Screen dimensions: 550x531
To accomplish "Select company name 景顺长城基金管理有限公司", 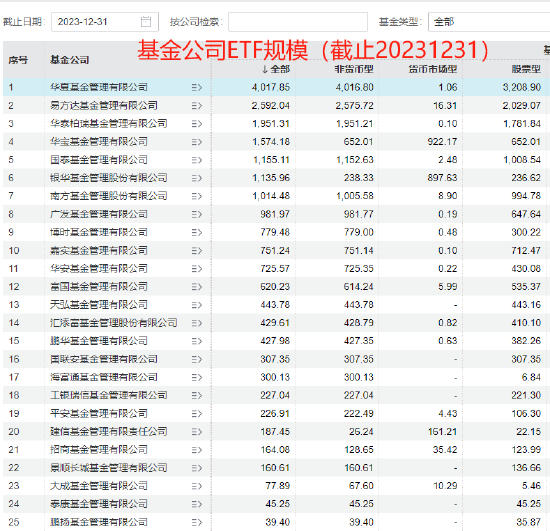I will [x=108, y=468].
